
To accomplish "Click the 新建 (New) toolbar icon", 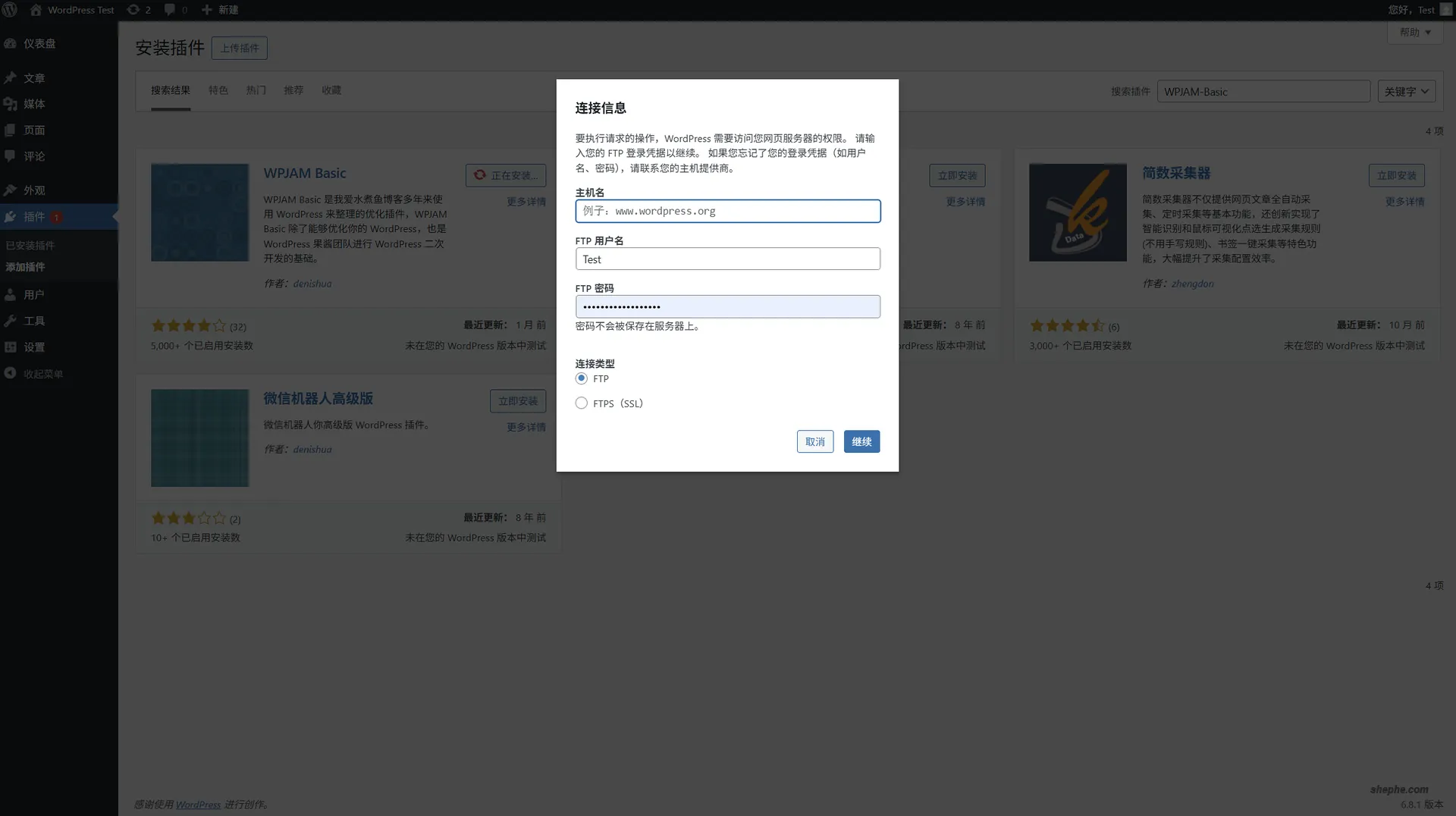I will pyautogui.click(x=207, y=10).
